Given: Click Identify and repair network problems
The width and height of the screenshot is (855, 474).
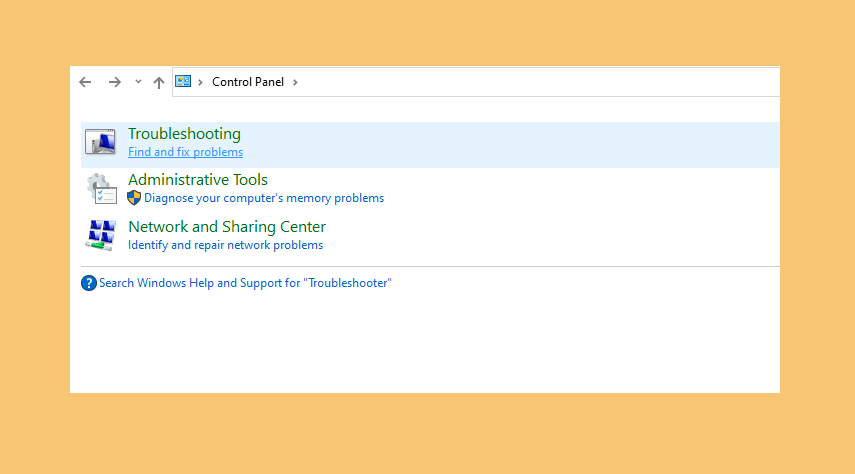Looking at the screenshot, I should click(225, 245).
